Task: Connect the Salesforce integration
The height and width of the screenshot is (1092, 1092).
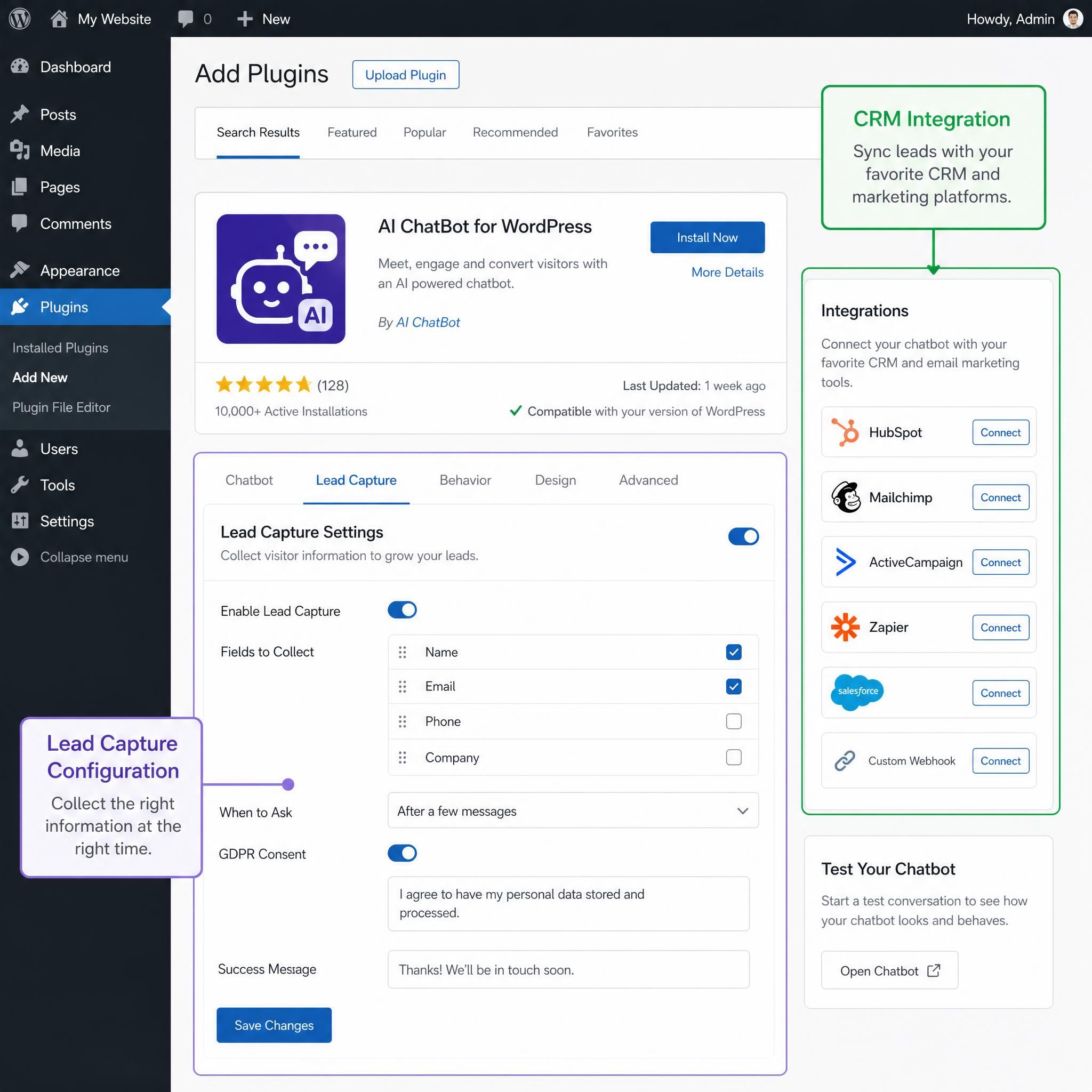Action: [1000, 693]
